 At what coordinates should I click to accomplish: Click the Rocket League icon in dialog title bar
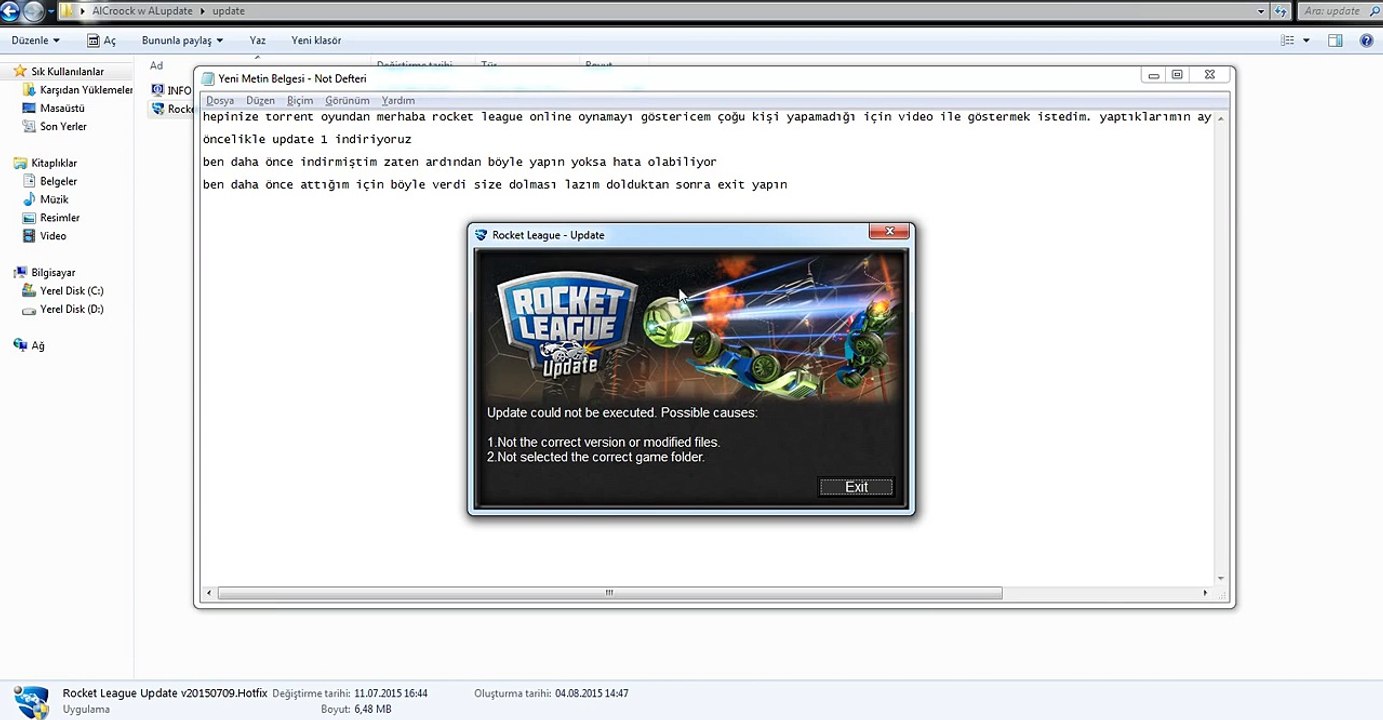pyautogui.click(x=481, y=235)
